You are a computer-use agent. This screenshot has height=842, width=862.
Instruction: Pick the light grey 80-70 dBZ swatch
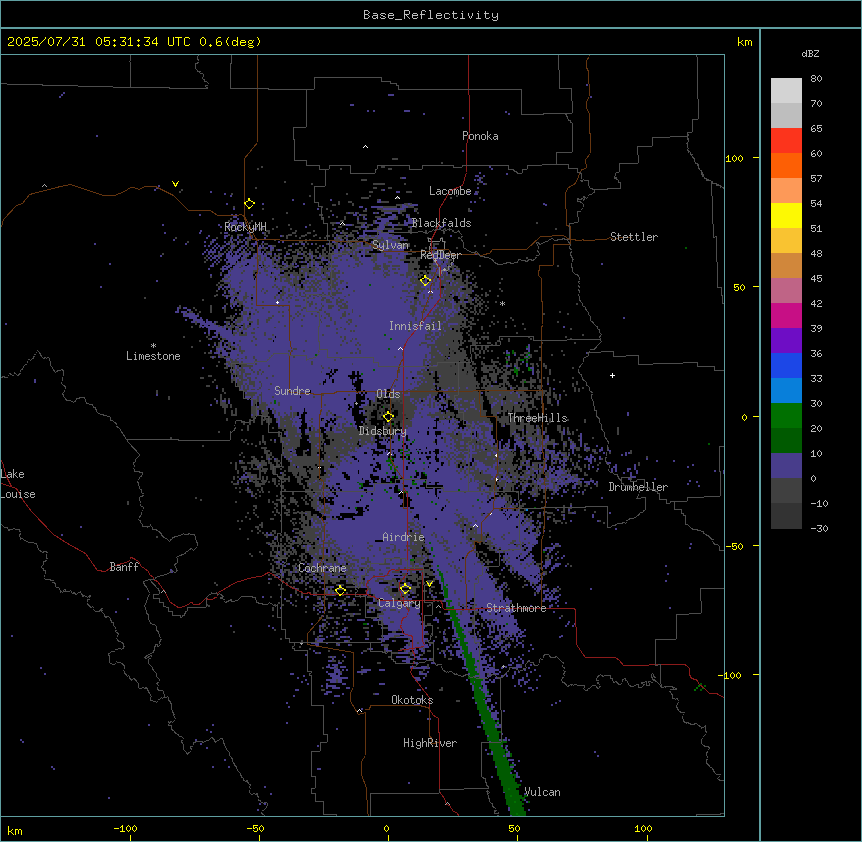click(x=786, y=91)
